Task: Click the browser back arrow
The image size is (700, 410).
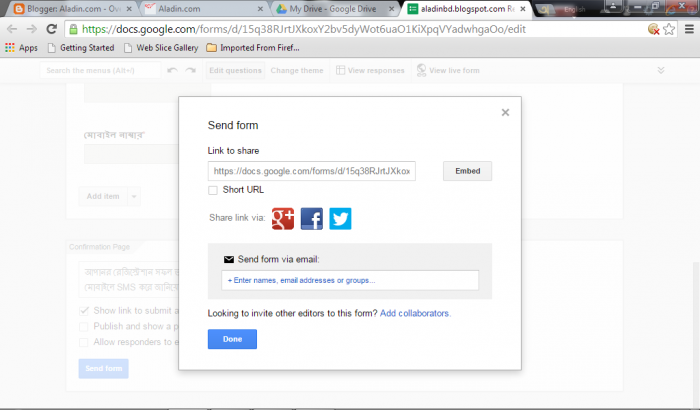Action: pos(12,29)
